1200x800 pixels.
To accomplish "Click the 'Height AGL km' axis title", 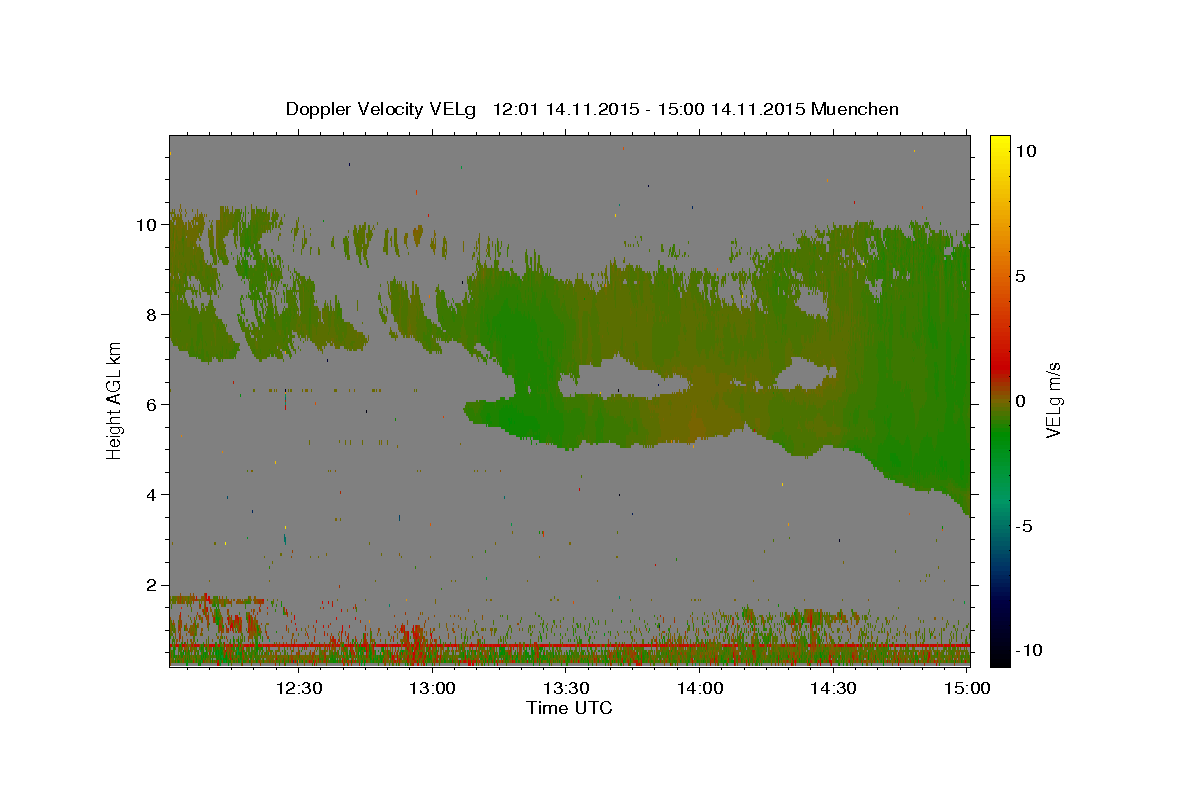I will point(115,400).
